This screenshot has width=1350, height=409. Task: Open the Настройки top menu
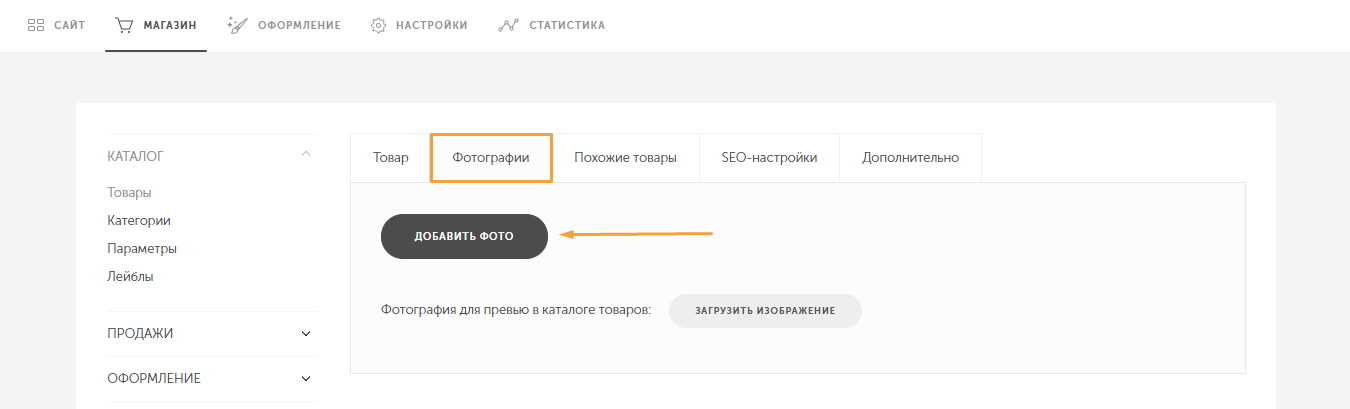pos(419,25)
